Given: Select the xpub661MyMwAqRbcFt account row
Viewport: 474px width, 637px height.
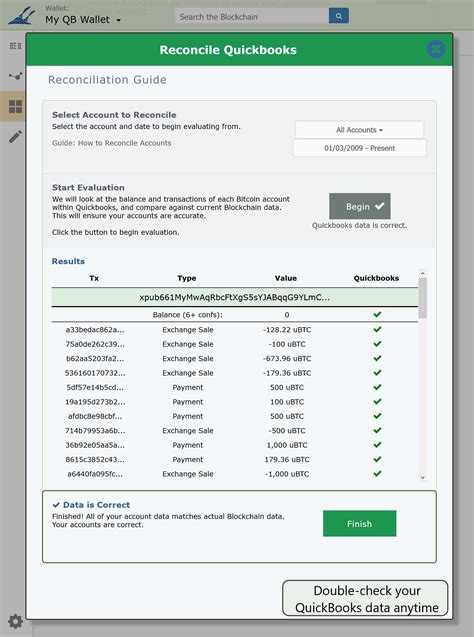Looking at the screenshot, I should click(234, 297).
